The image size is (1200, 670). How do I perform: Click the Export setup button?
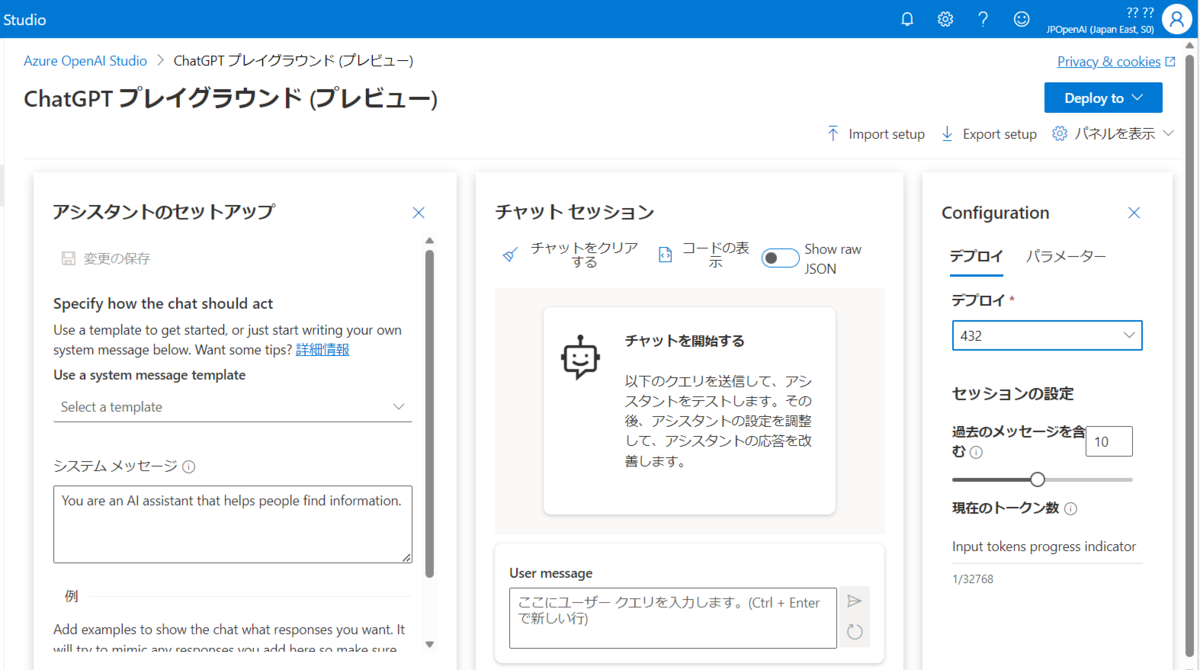point(988,133)
